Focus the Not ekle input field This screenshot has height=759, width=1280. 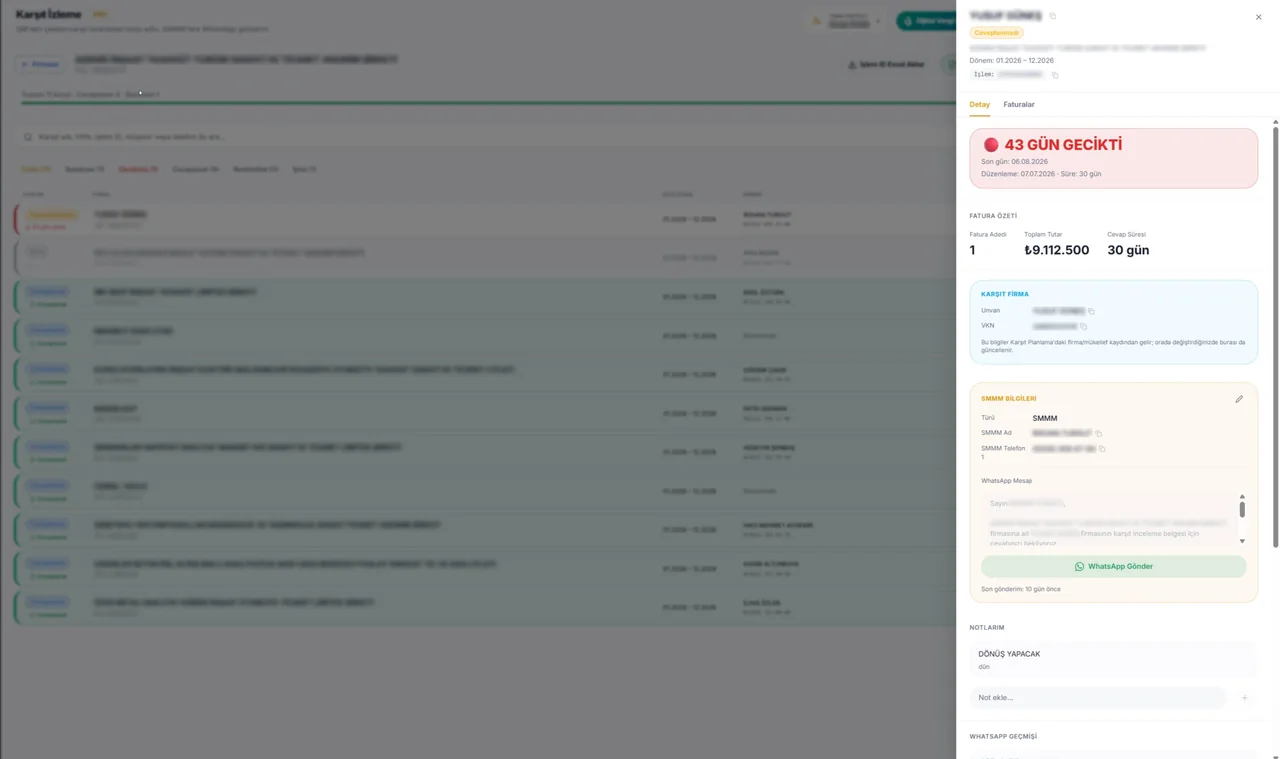click(x=1097, y=698)
